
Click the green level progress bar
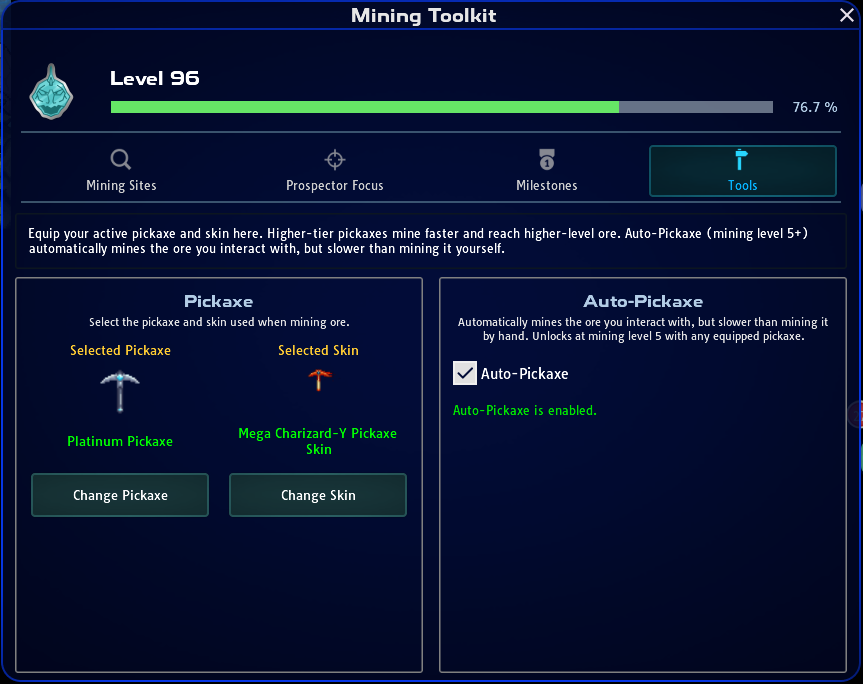pos(441,107)
